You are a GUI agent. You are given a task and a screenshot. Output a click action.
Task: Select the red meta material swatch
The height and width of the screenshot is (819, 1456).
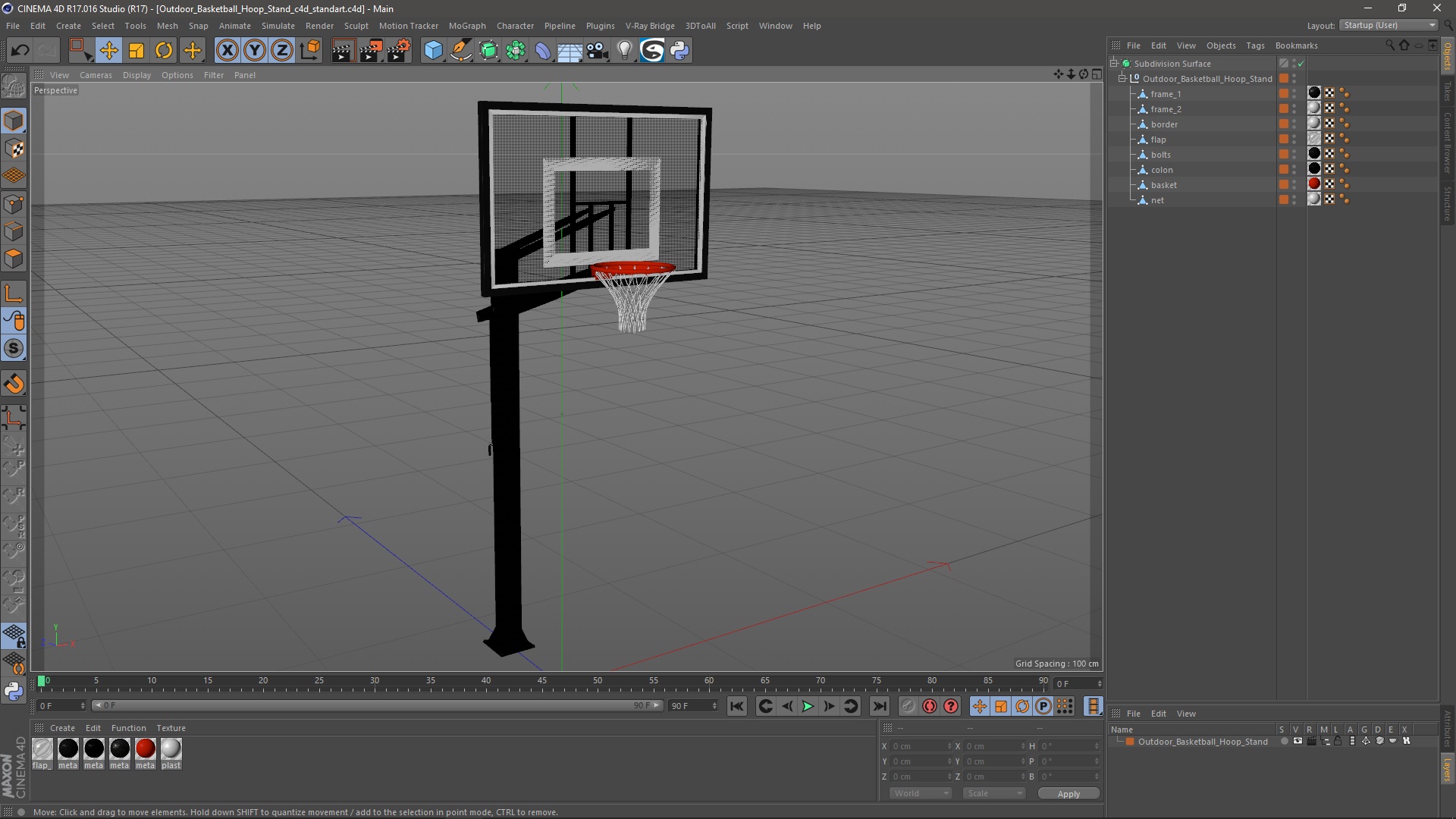[146, 749]
